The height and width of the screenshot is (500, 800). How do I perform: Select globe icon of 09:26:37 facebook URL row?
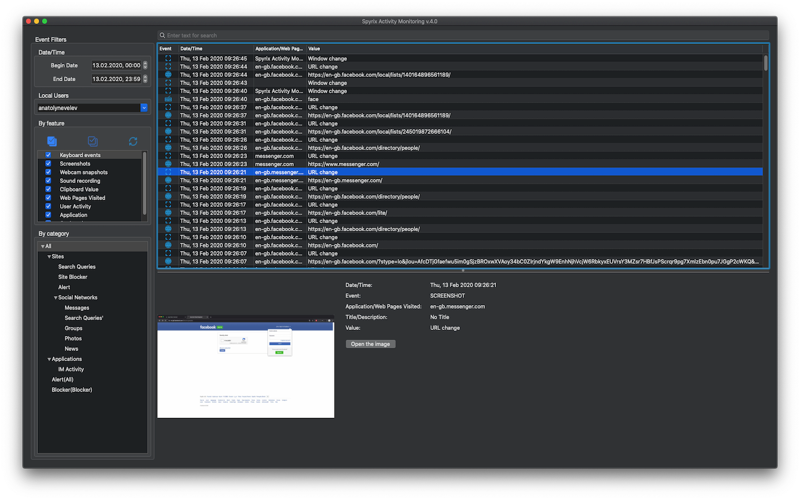(168, 115)
